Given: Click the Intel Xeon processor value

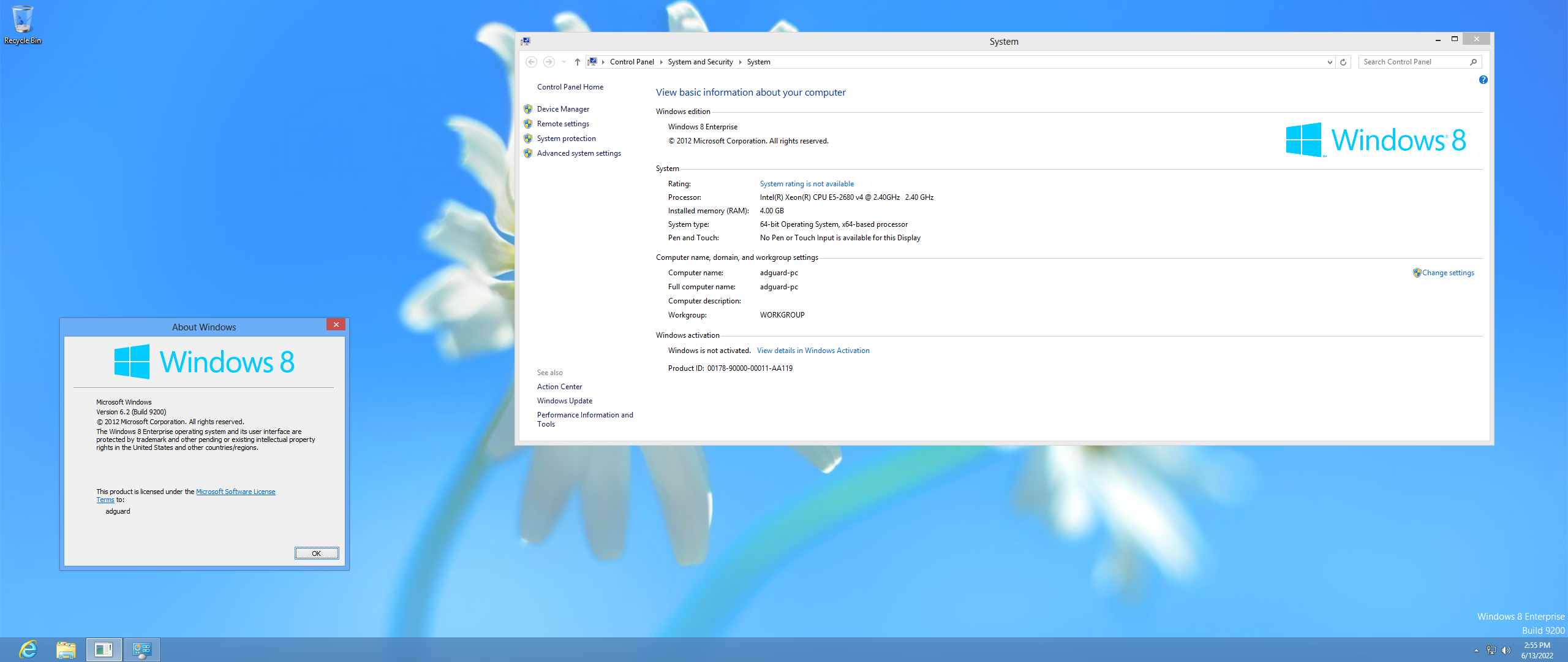Looking at the screenshot, I should (846, 197).
